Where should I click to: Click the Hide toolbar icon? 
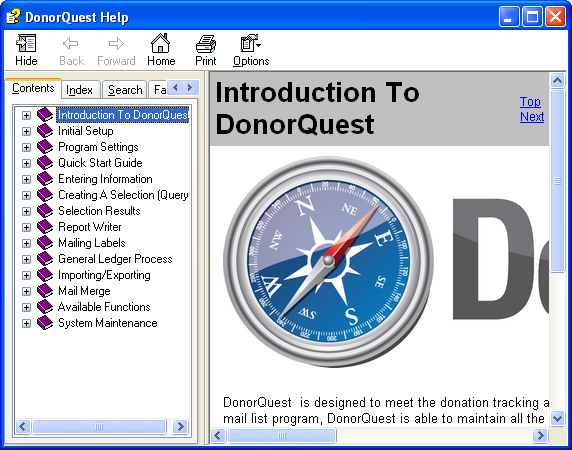pos(26,43)
